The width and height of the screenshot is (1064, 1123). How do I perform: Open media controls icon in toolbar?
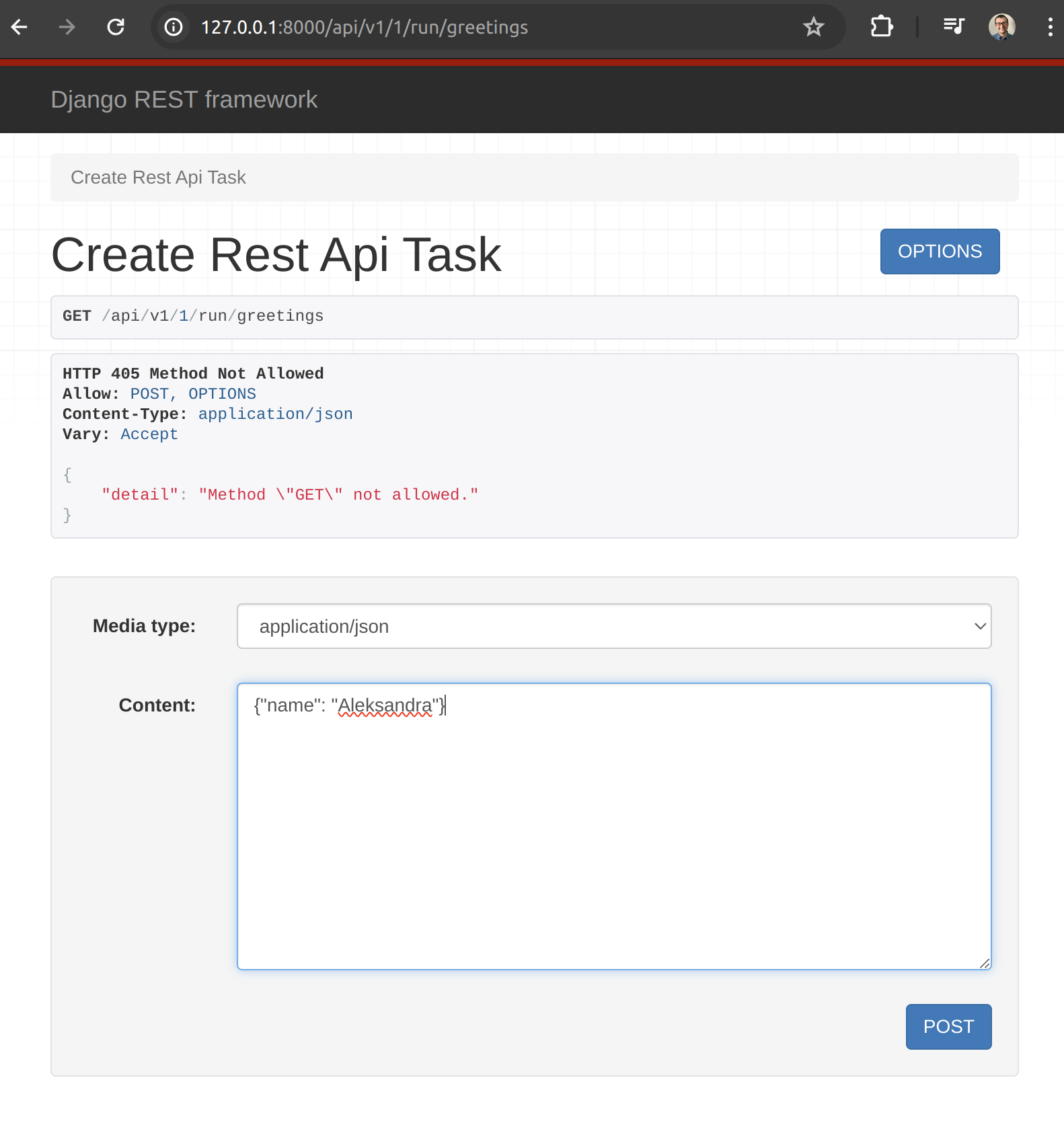(x=954, y=27)
